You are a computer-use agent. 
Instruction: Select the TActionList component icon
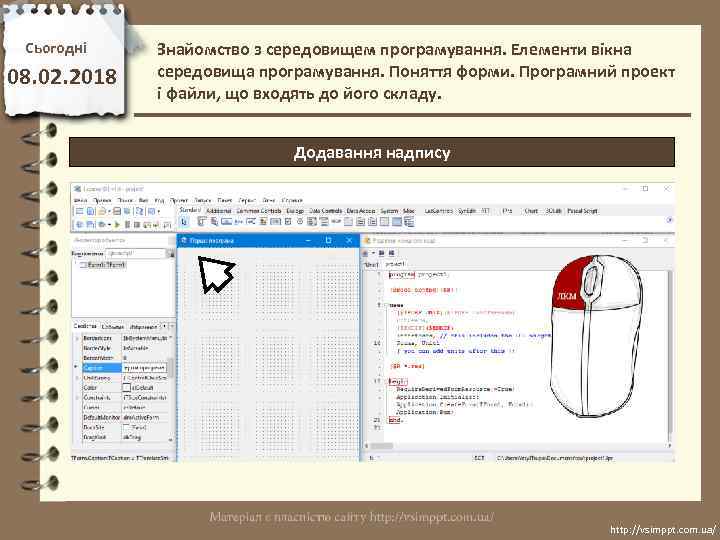(409, 221)
